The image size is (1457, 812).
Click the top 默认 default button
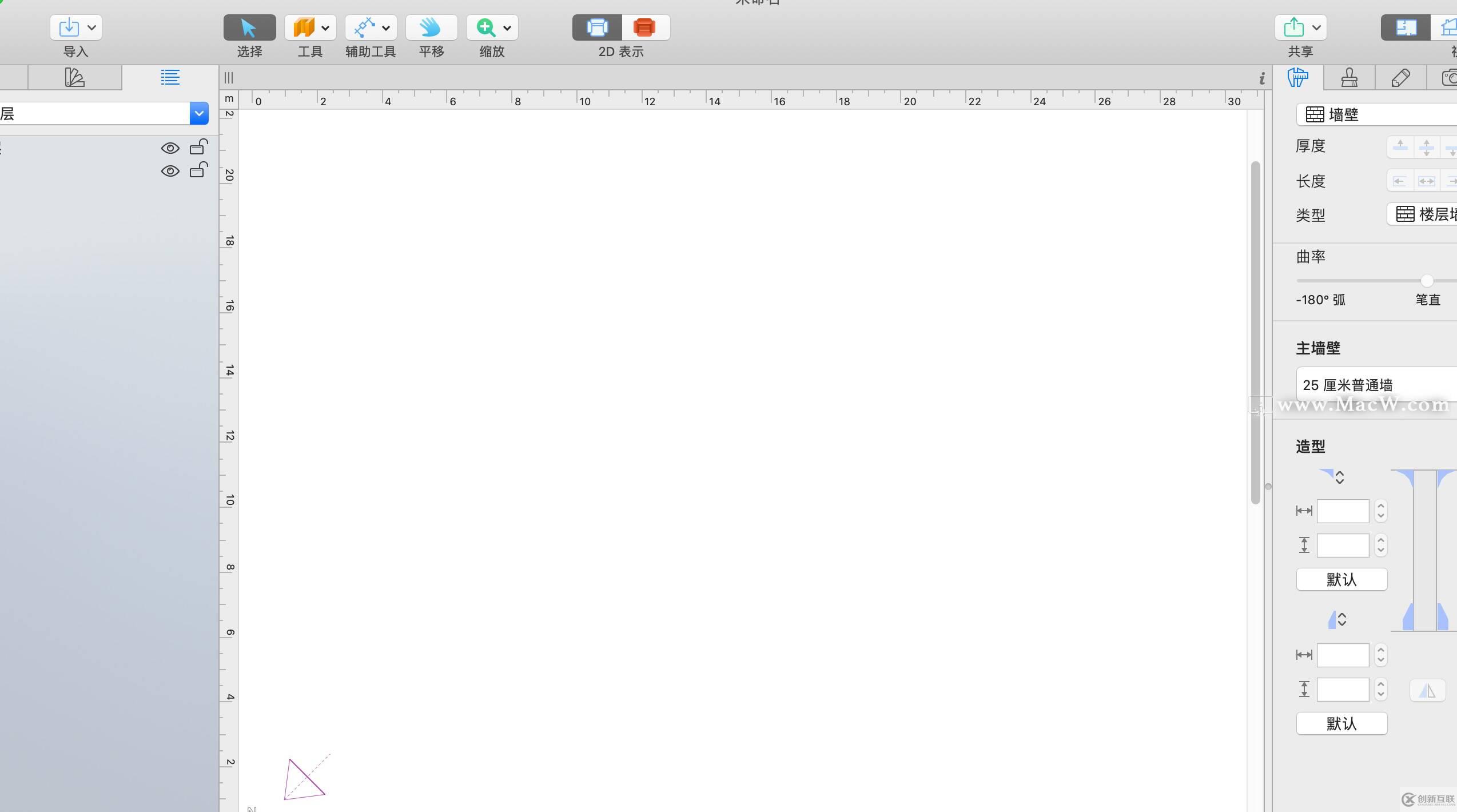pos(1341,579)
